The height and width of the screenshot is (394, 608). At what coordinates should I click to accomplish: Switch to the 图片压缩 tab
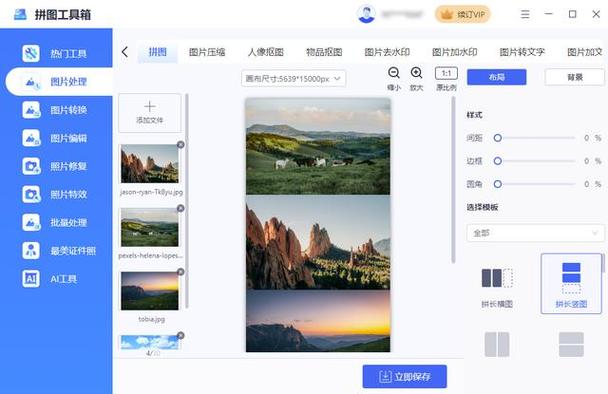pos(207,52)
